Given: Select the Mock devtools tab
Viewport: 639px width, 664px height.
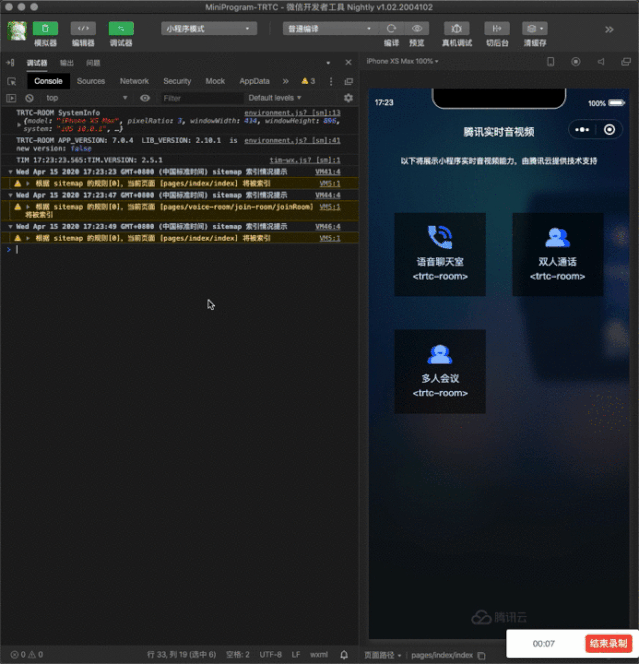Looking at the screenshot, I should click(x=215, y=81).
